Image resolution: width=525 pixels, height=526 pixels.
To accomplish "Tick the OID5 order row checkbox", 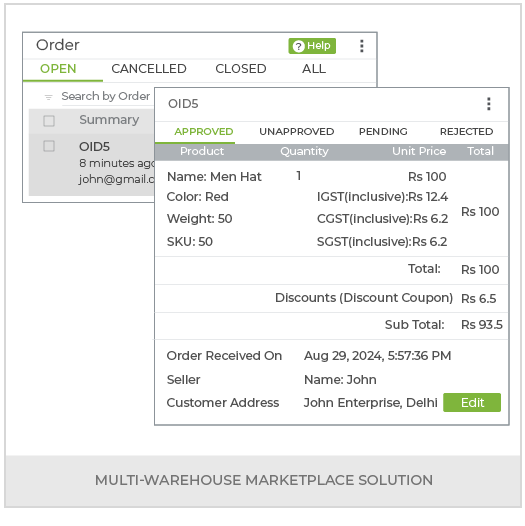I will click(x=49, y=146).
